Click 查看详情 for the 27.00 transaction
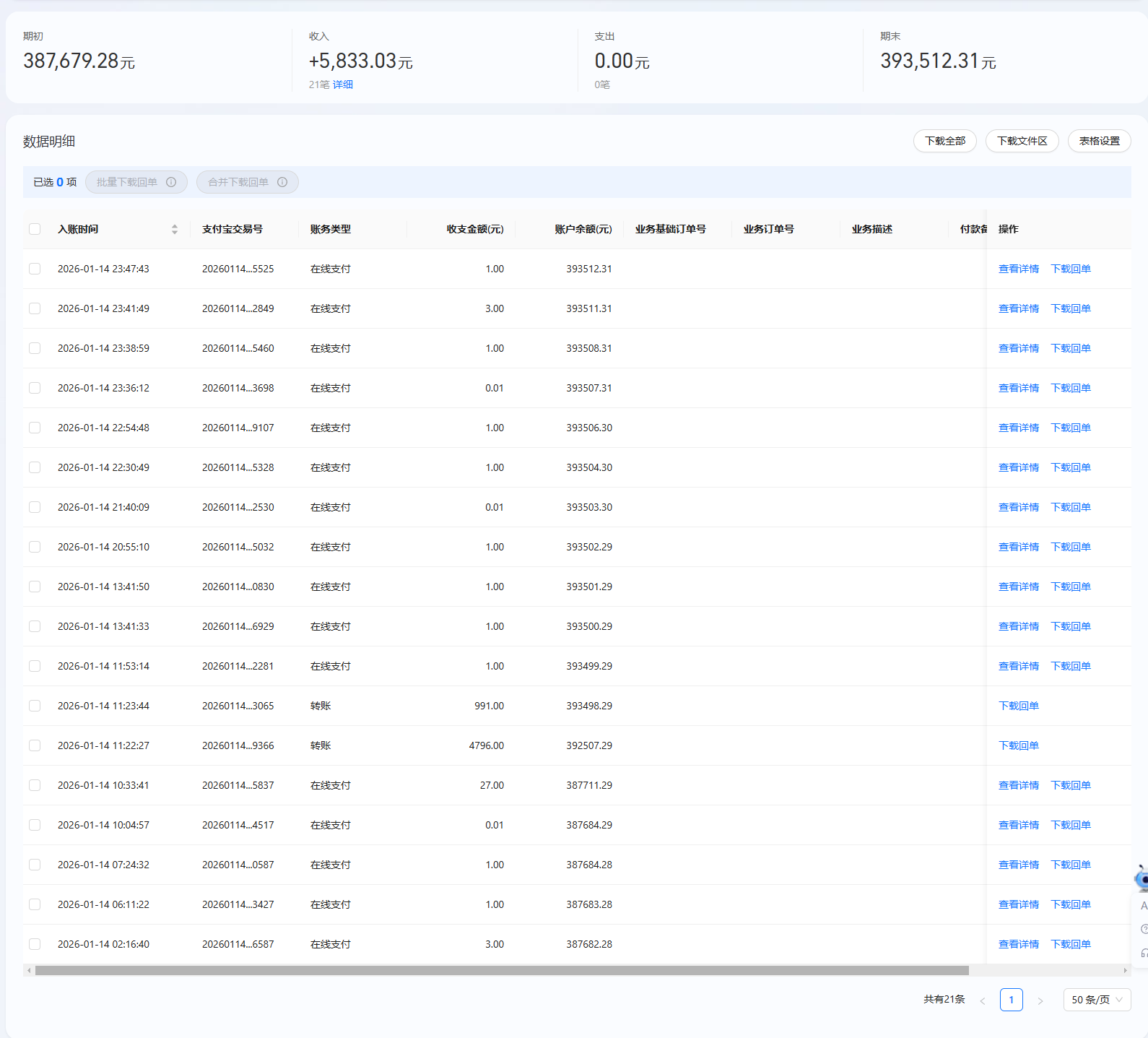1148x1038 pixels. point(1018,785)
